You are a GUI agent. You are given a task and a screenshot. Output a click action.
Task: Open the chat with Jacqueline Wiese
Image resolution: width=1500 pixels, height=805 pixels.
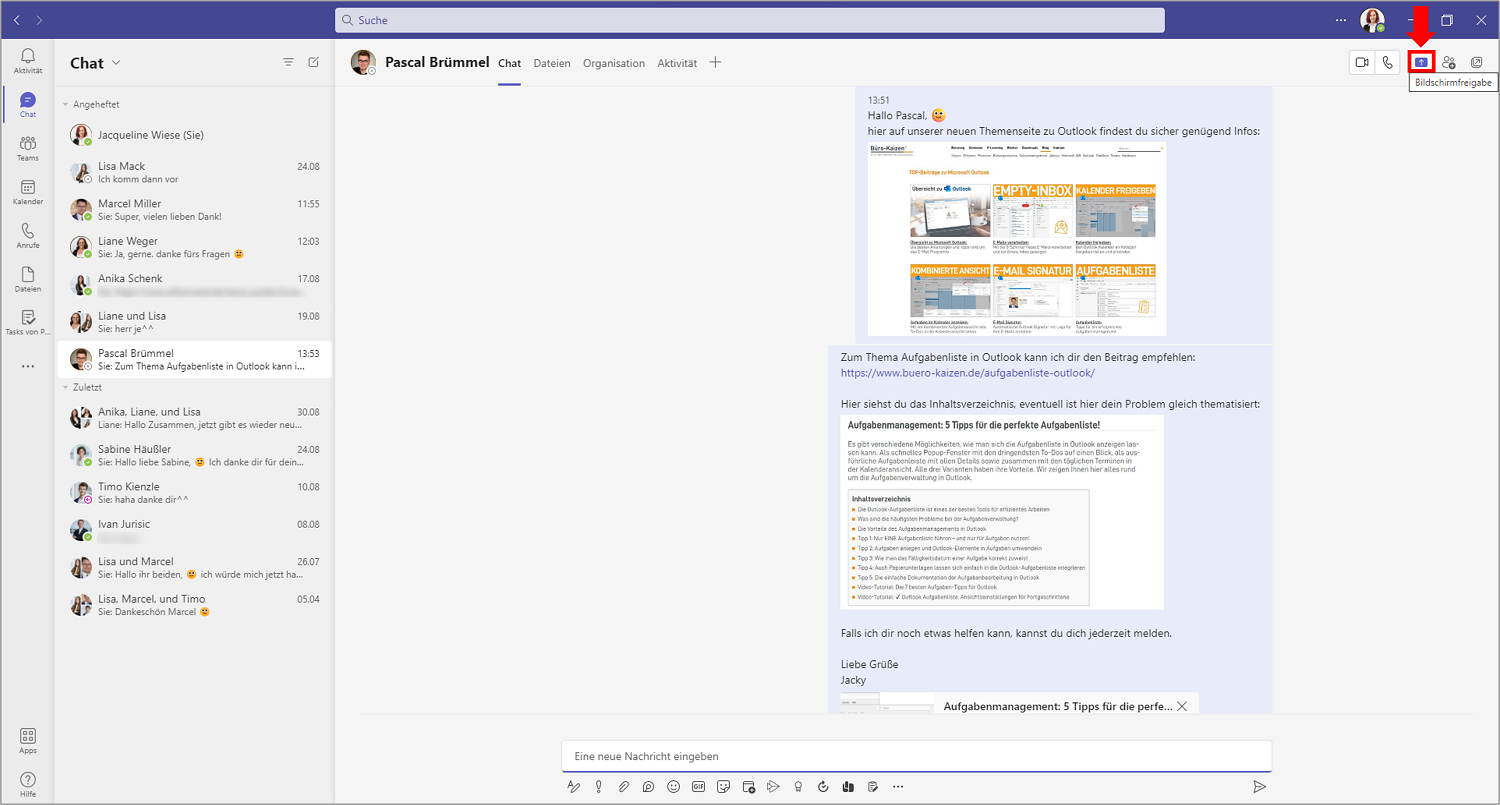click(x=194, y=135)
